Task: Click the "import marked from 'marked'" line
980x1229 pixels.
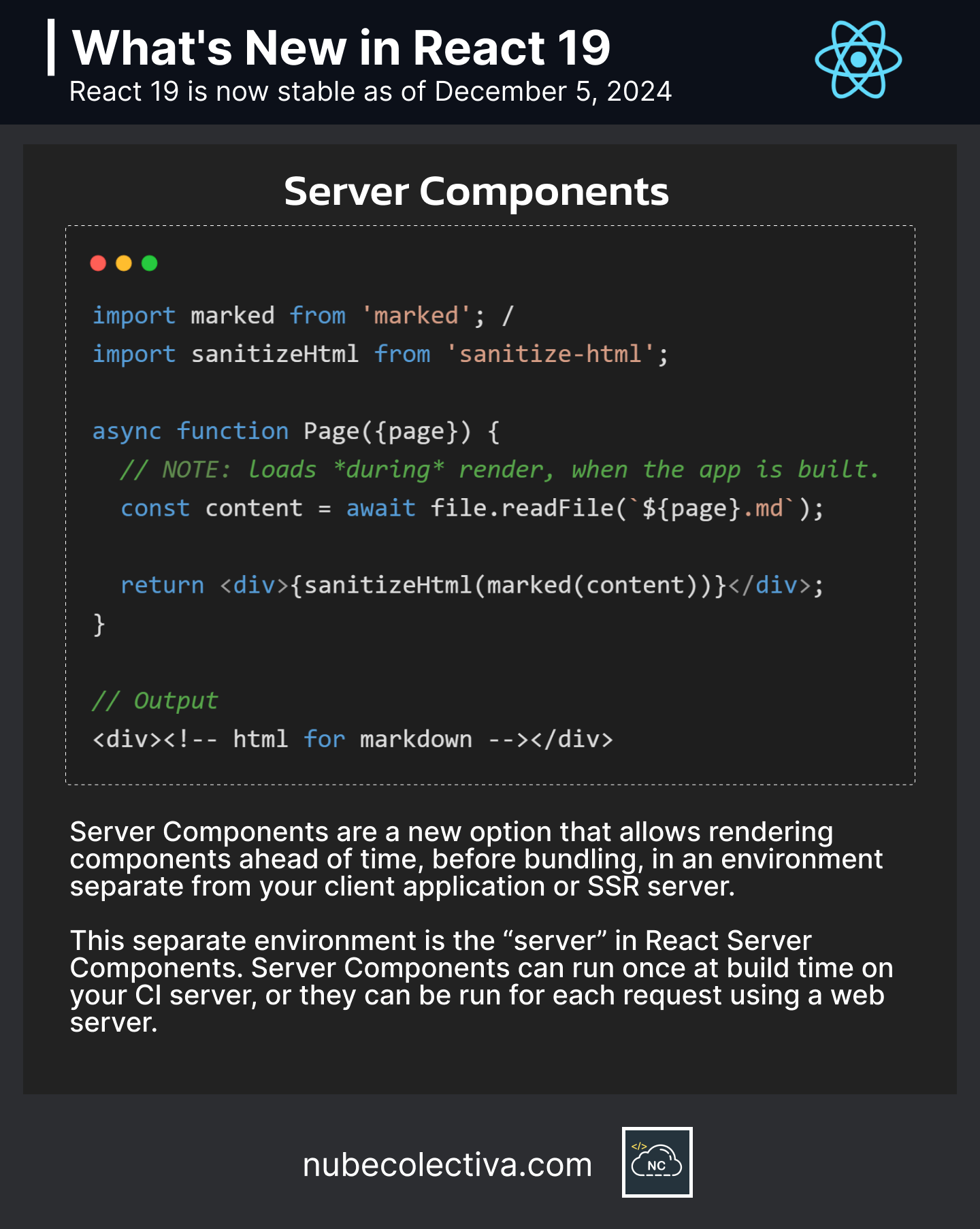Action: point(303,316)
